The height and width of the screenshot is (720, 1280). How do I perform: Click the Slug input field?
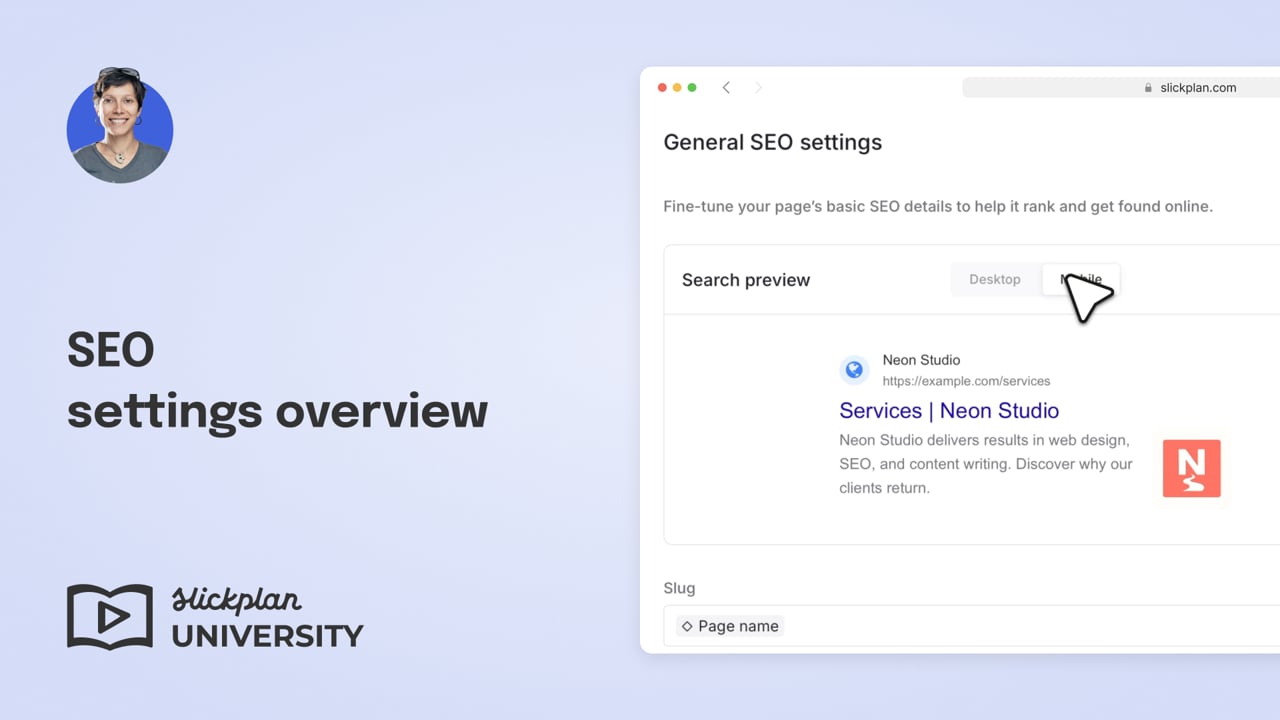point(971,626)
